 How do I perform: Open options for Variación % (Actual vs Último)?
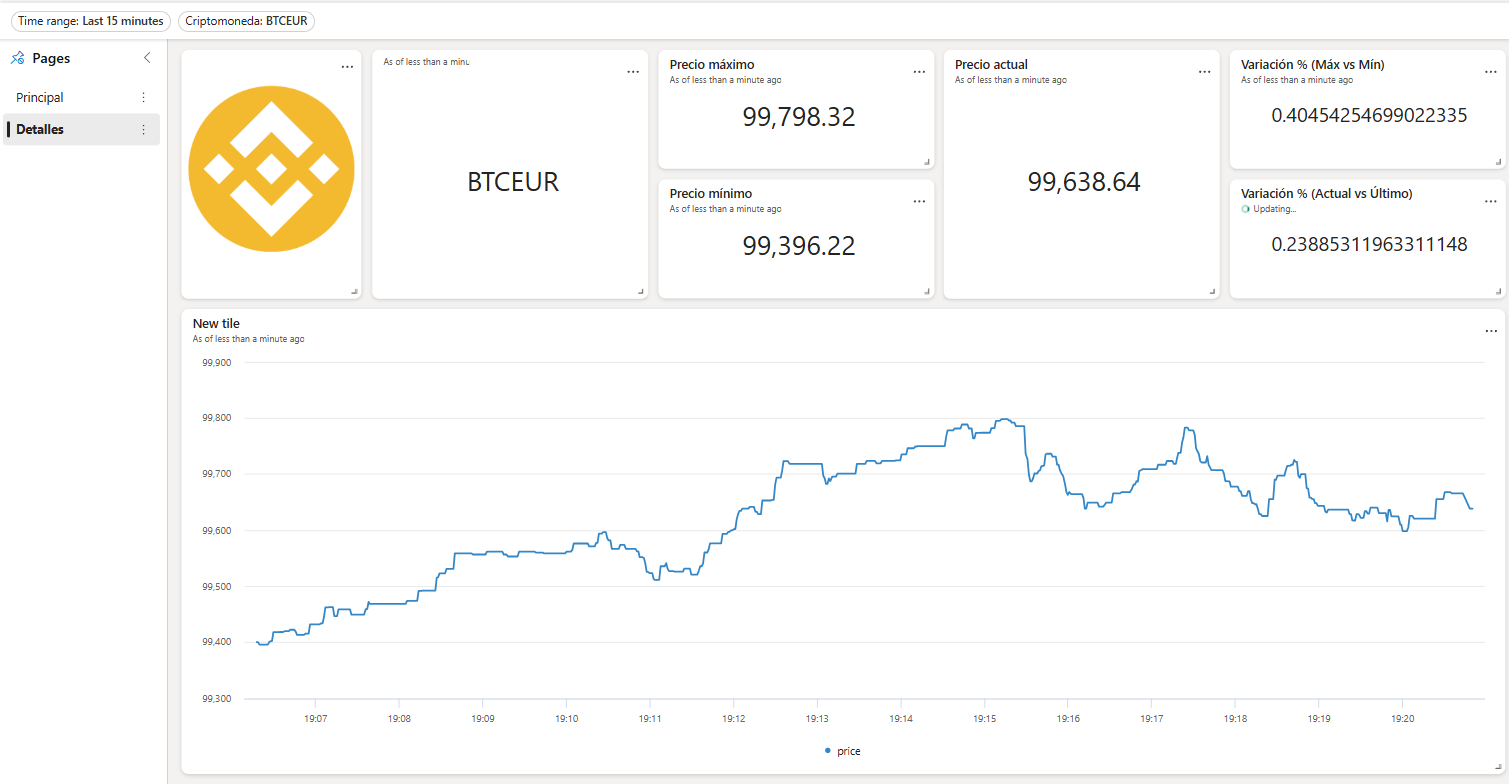click(x=1491, y=201)
